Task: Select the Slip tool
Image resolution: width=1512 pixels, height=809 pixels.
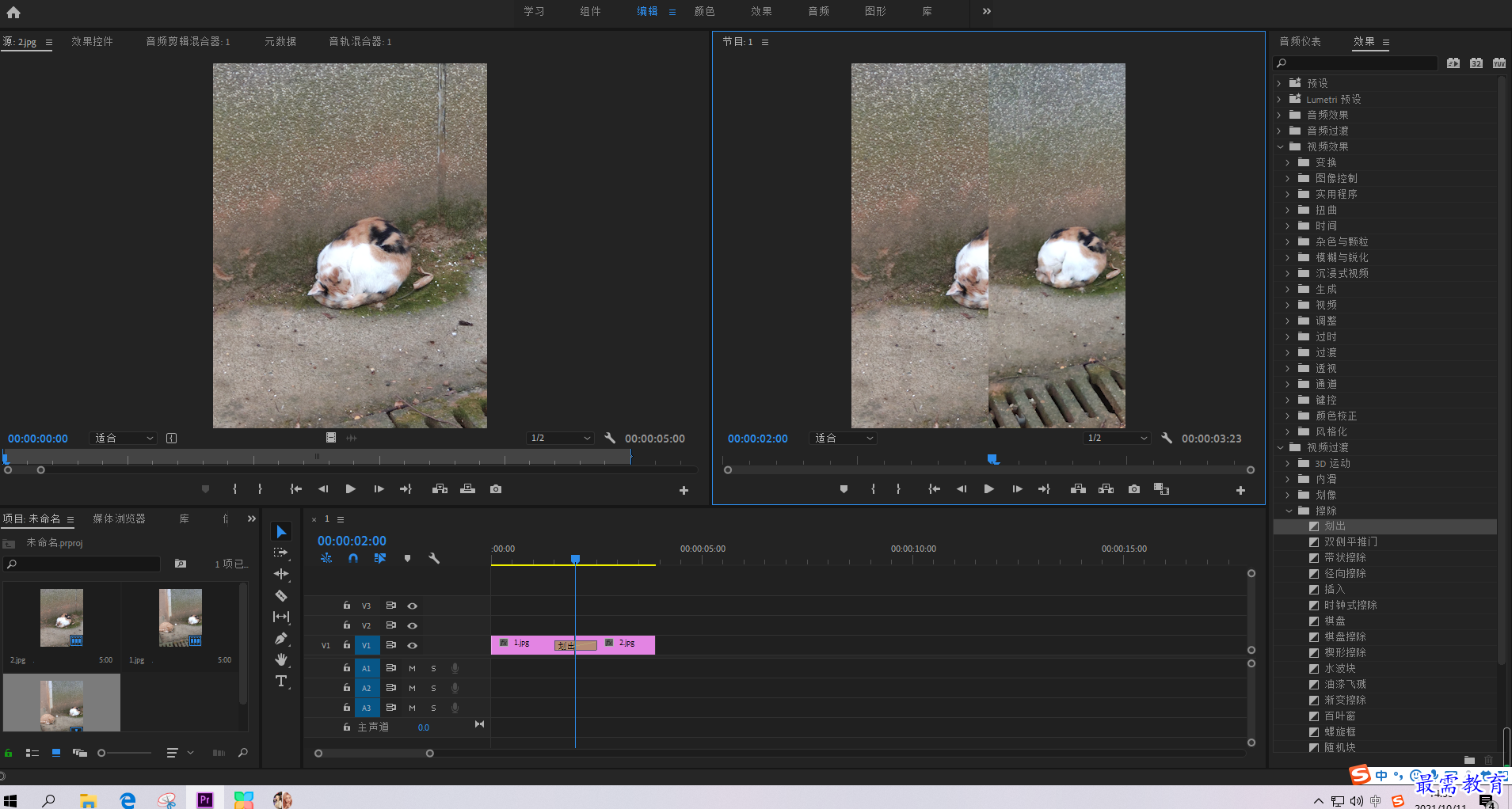Action: point(281,617)
